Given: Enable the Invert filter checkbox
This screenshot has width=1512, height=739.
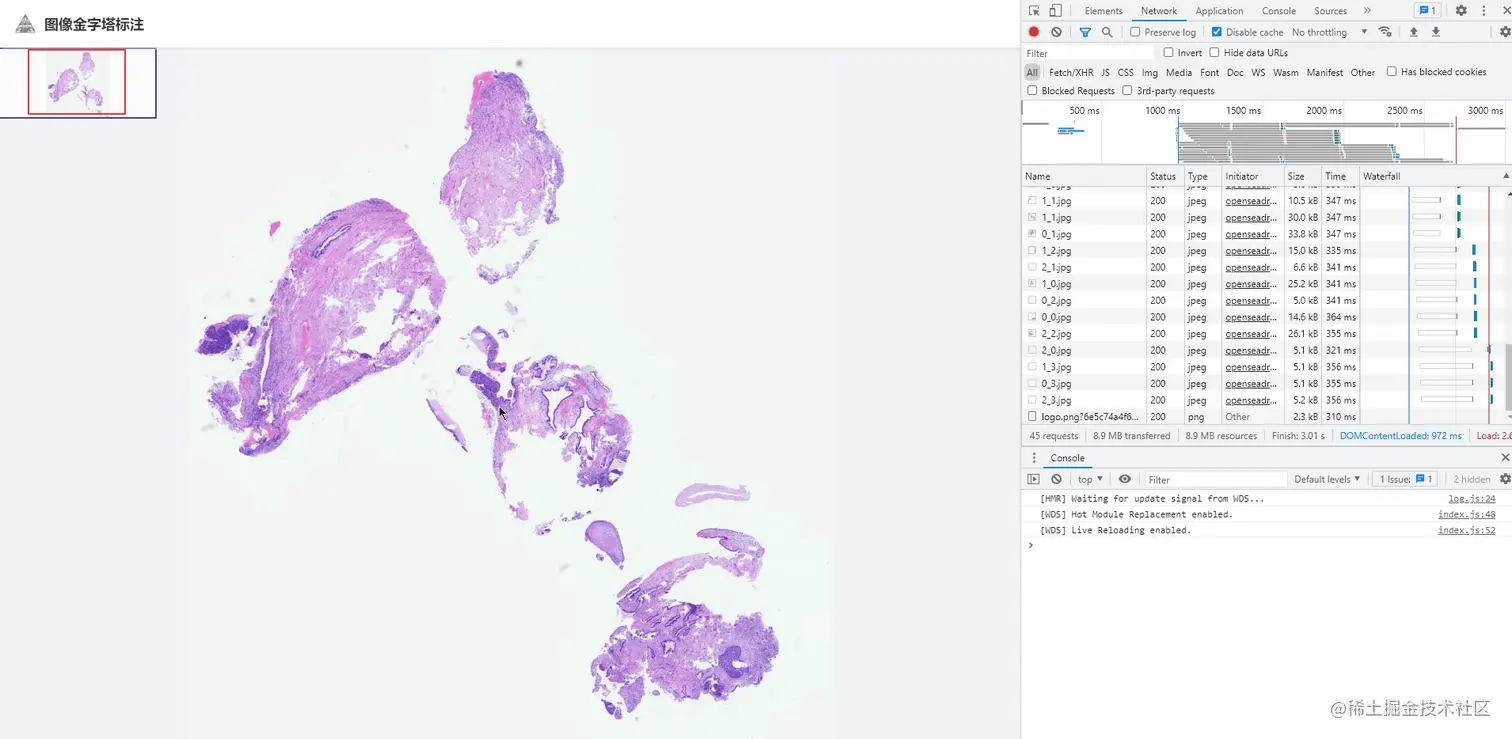Looking at the screenshot, I should coord(1168,53).
